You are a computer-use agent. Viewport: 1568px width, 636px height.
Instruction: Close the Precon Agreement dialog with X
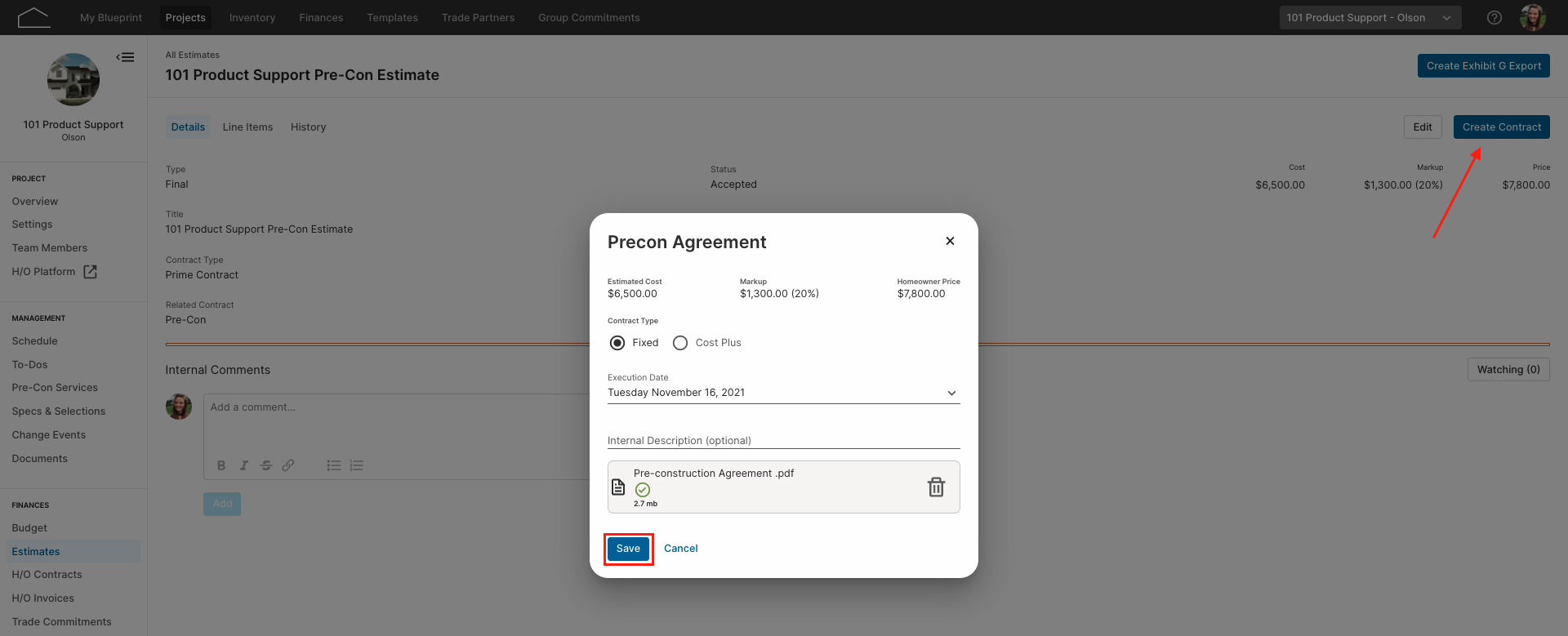coord(950,241)
